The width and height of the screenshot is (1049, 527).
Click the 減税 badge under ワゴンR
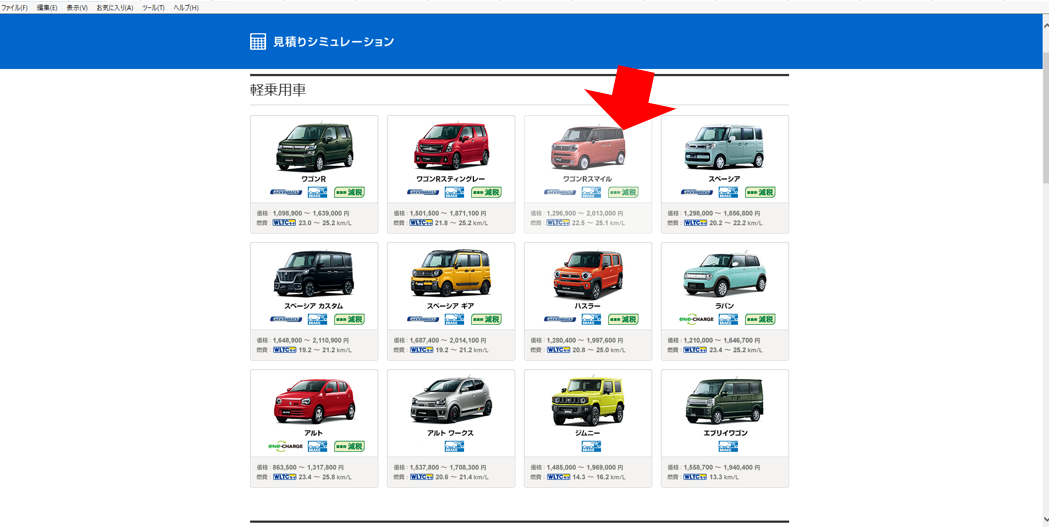[349, 192]
